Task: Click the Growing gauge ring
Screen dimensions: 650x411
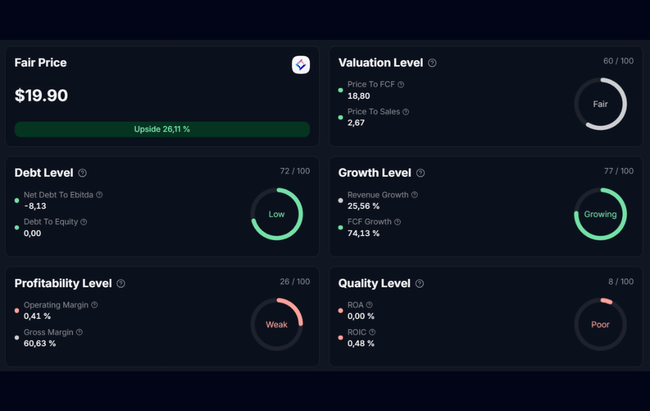Action: (600, 214)
